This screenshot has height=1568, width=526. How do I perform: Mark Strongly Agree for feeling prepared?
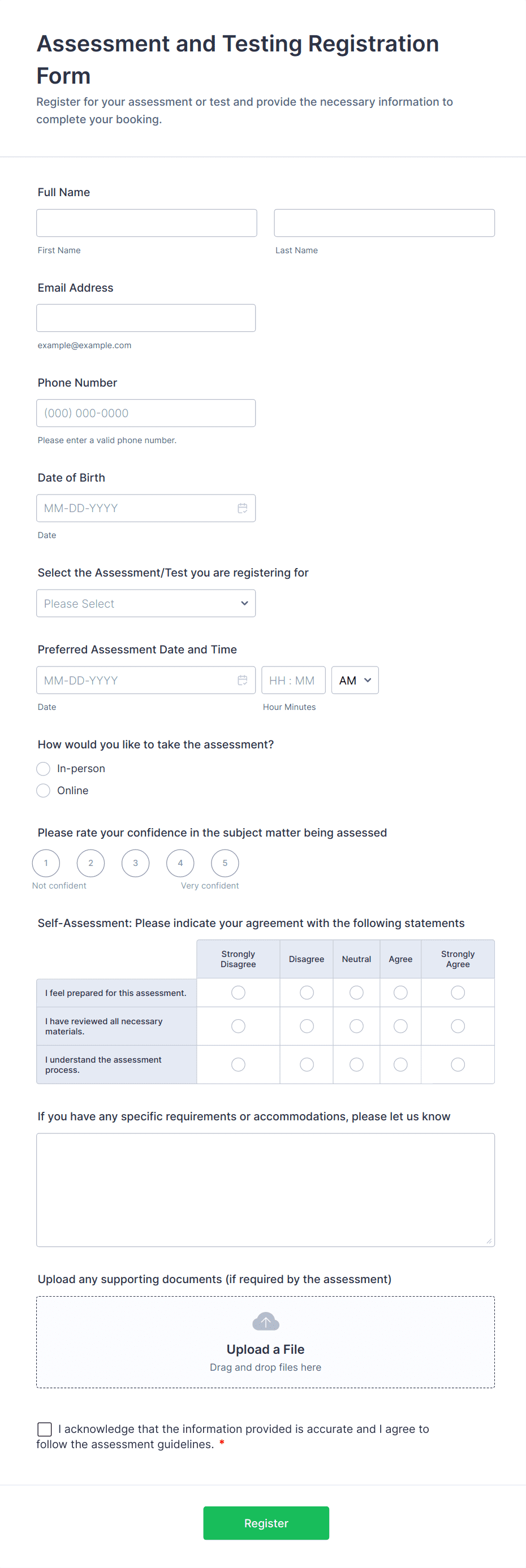(x=458, y=993)
